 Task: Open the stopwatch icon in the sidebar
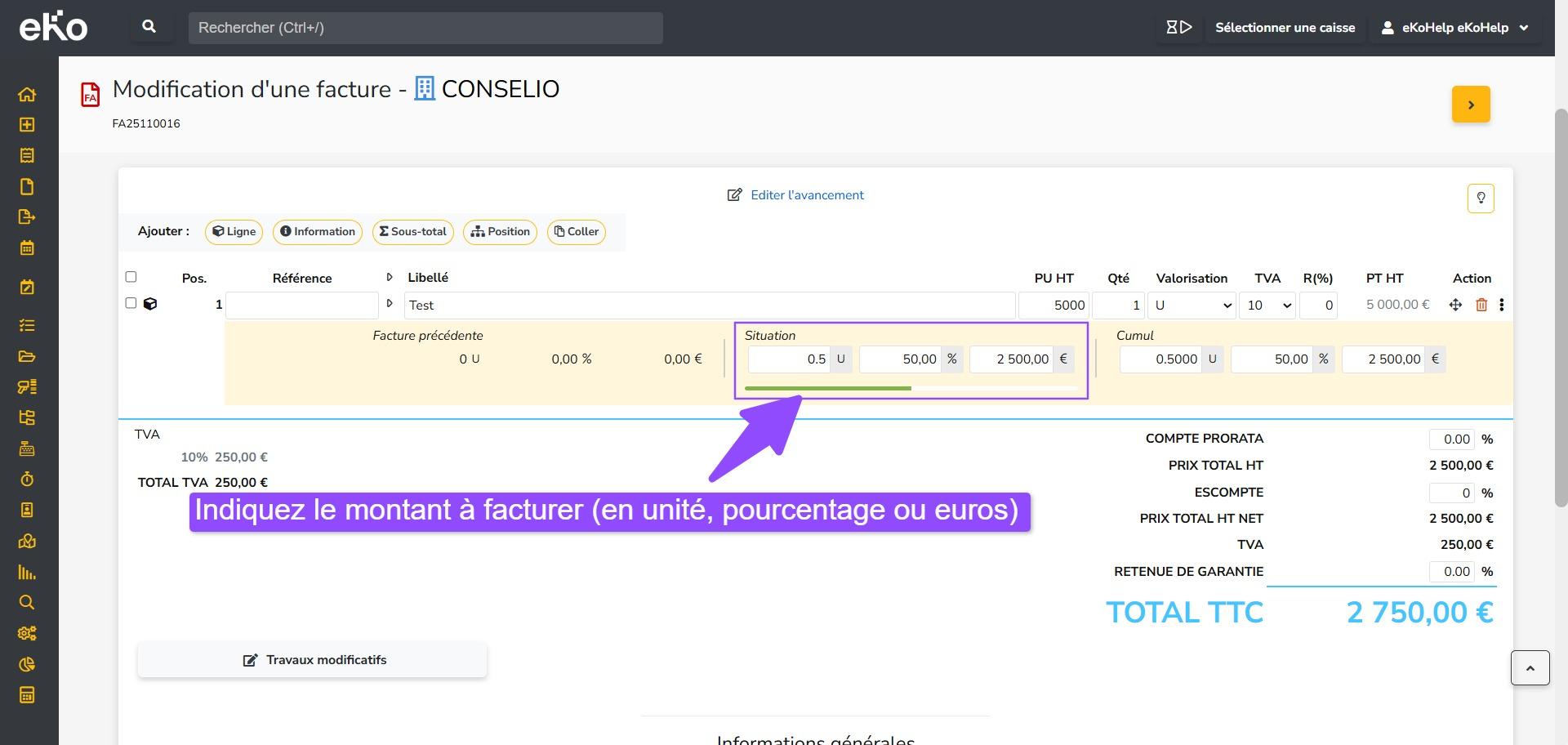27,480
